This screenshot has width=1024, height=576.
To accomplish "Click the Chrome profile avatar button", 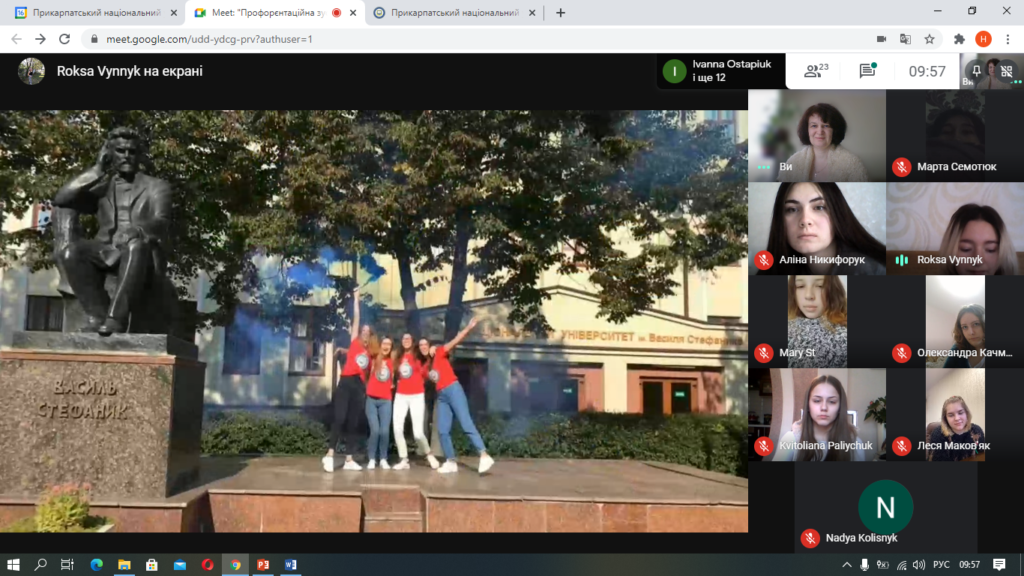I will tap(983, 39).
